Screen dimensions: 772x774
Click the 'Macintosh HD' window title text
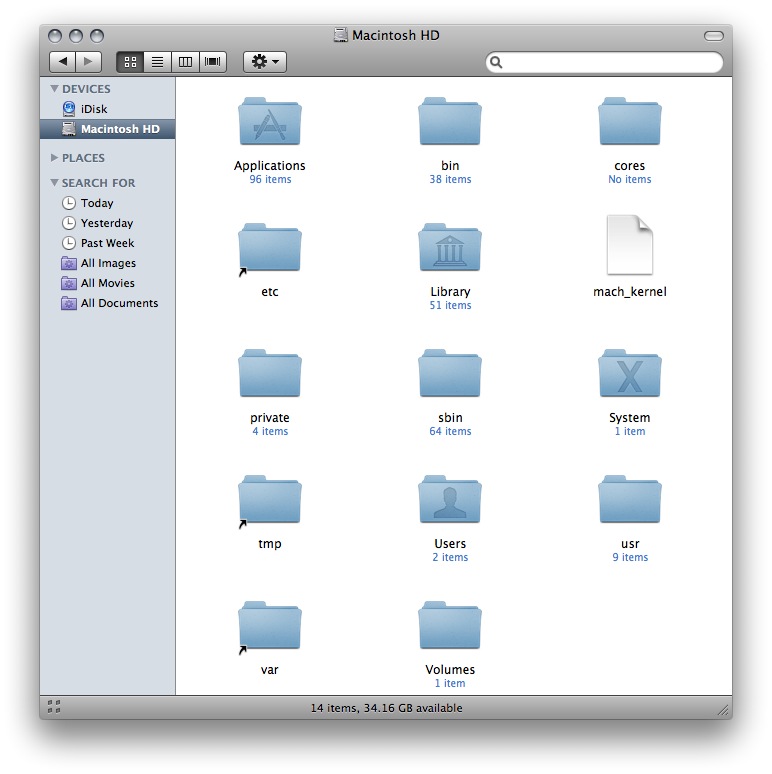point(395,36)
